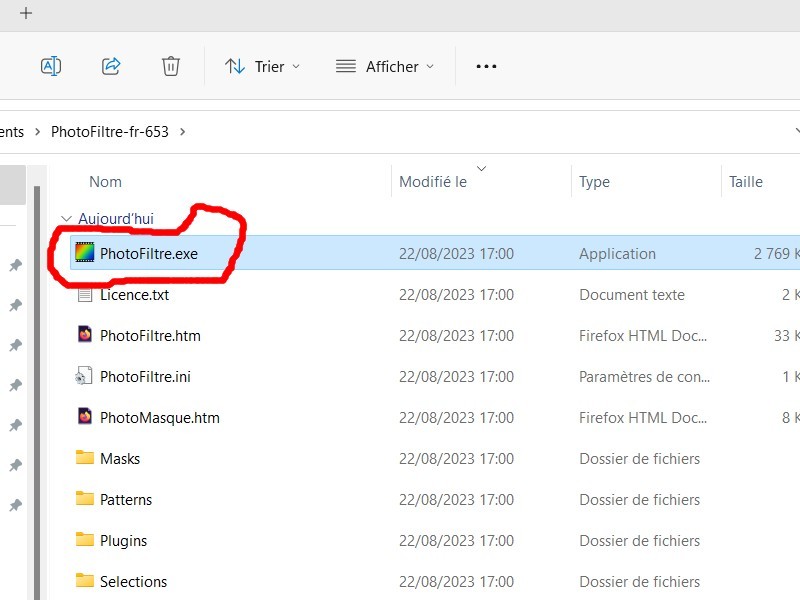The height and width of the screenshot is (600, 800).
Task: Click the Share icon in toolbar
Action: point(111,66)
